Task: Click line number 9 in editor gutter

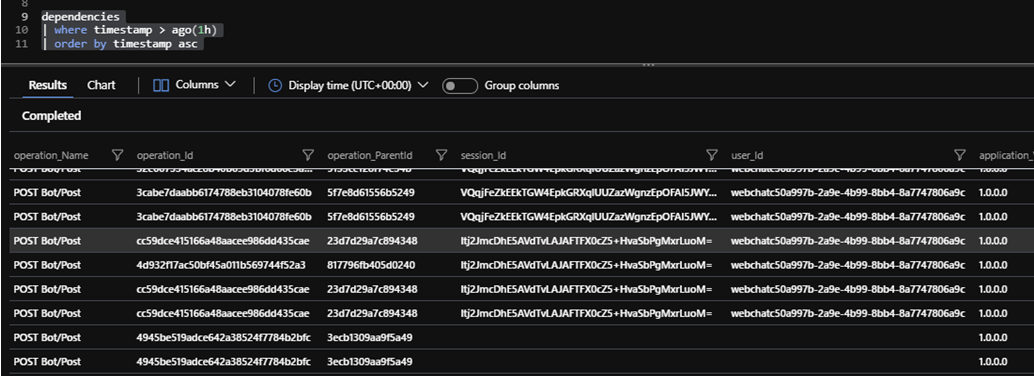Action: pyautogui.click(x=24, y=16)
